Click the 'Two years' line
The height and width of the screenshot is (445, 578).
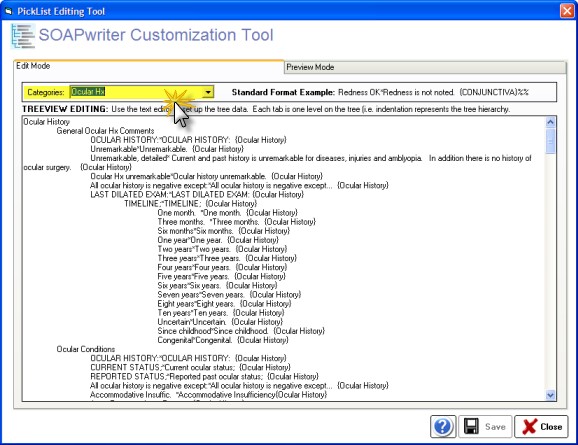[x=222, y=249]
